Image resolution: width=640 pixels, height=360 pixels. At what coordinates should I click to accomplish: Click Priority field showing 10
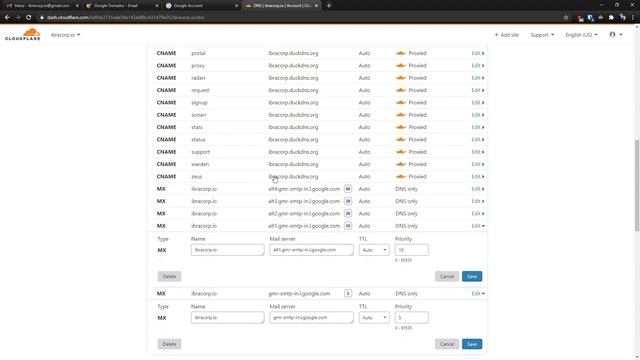click(x=411, y=250)
